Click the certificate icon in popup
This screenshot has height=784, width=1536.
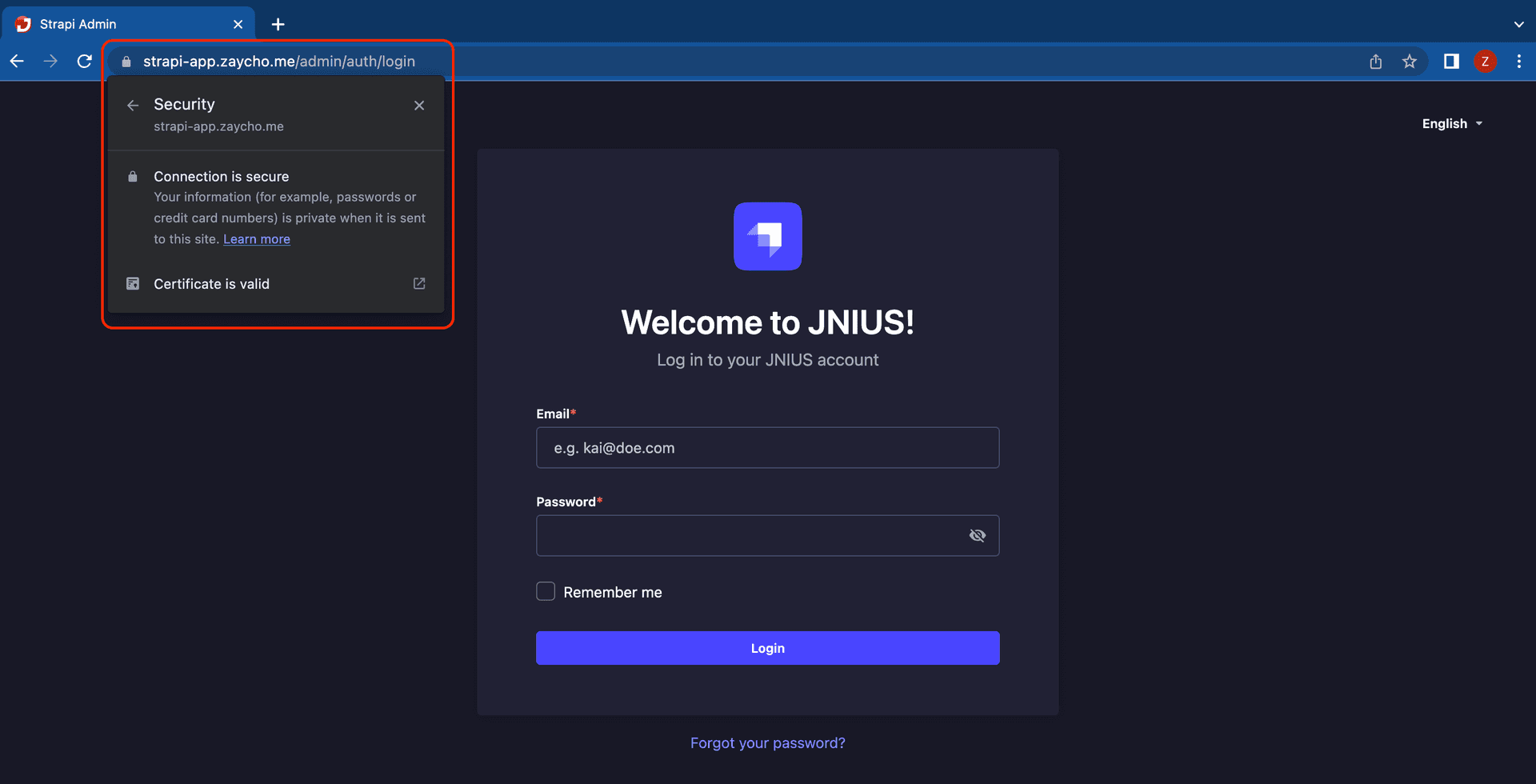coord(133,283)
